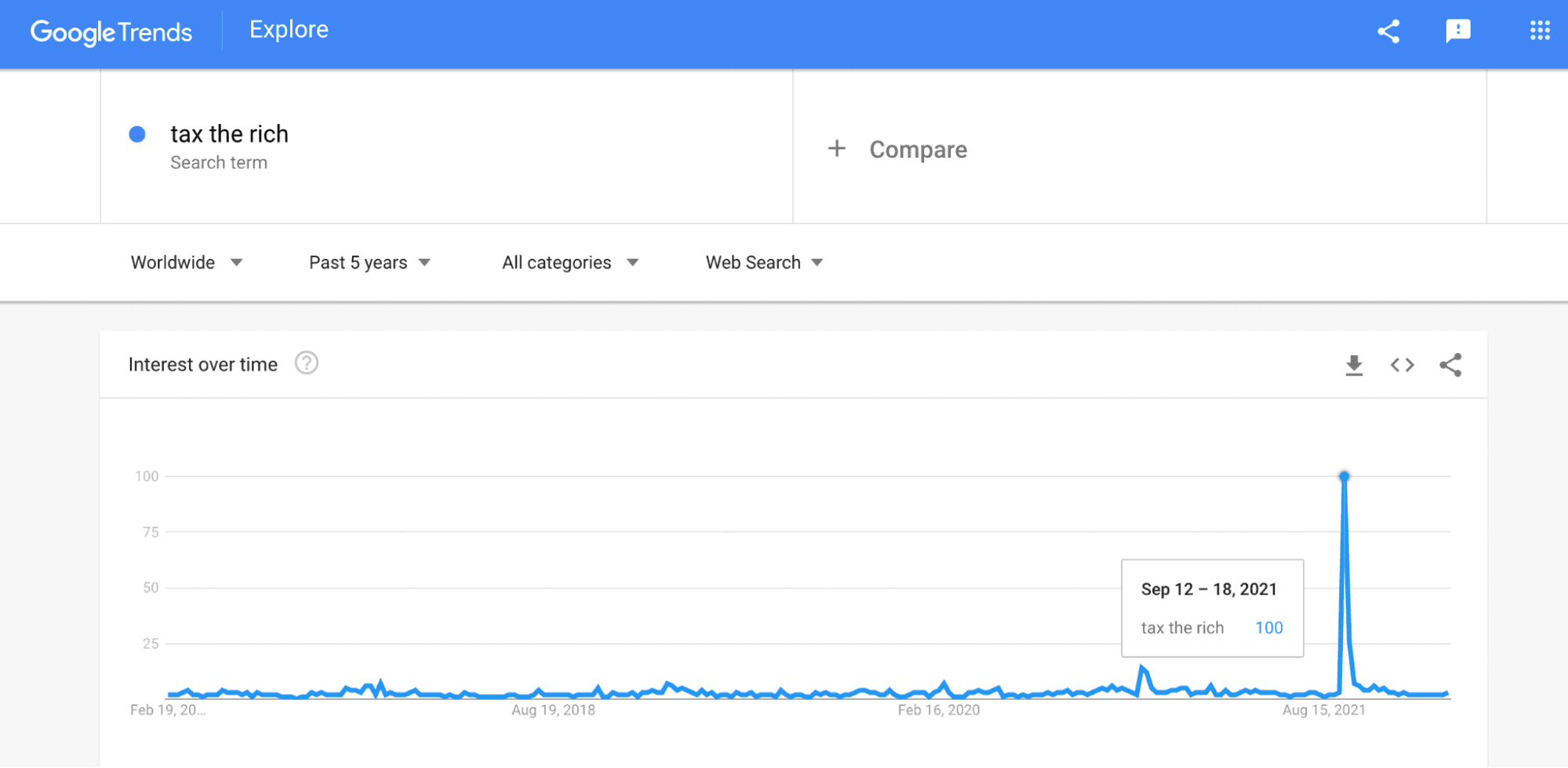The width and height of the screenshot is (1568, 768).
Task: Open the All categories dropdown
Action: pos(569,262)
